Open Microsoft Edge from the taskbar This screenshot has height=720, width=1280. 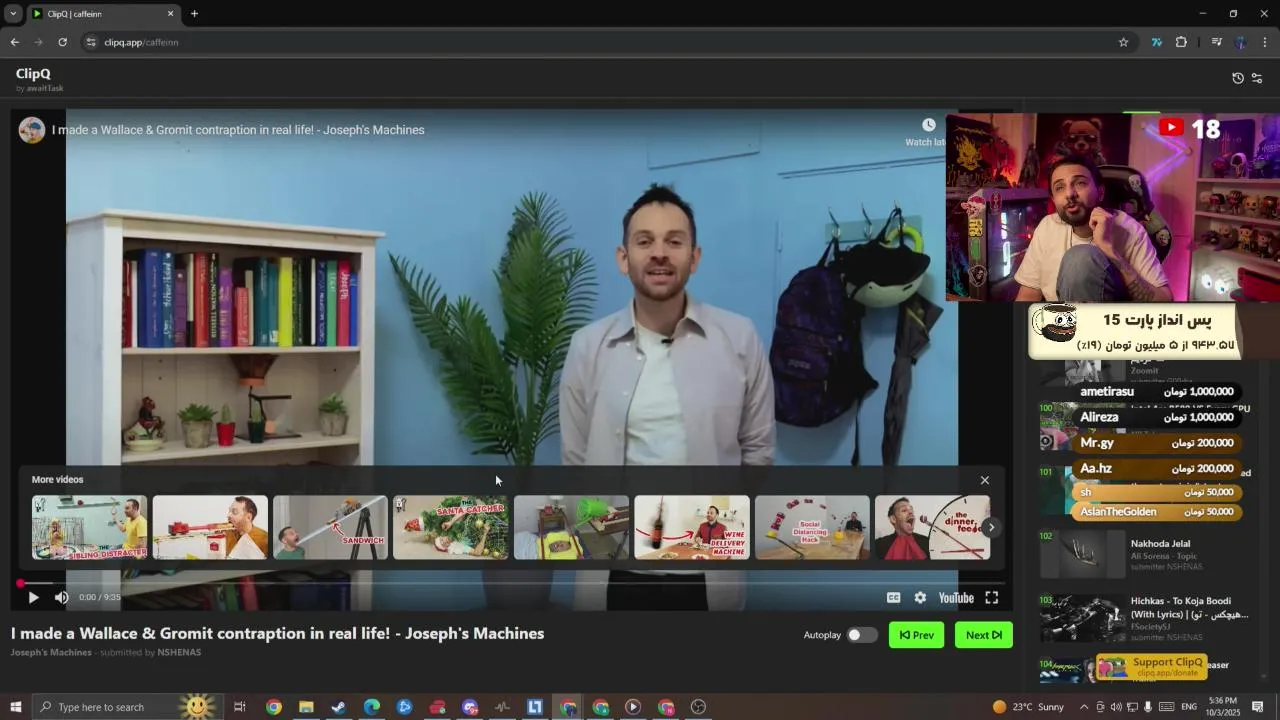pyautogui.click(x=371, y=707)
